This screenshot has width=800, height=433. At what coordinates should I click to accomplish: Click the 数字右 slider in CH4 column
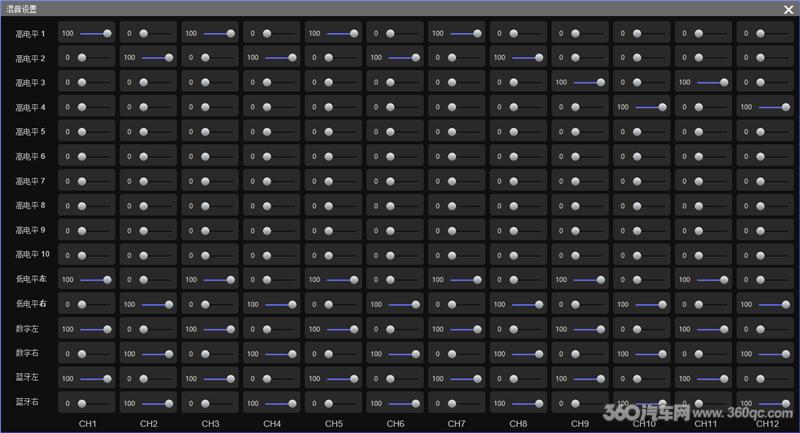pos(281,354)
